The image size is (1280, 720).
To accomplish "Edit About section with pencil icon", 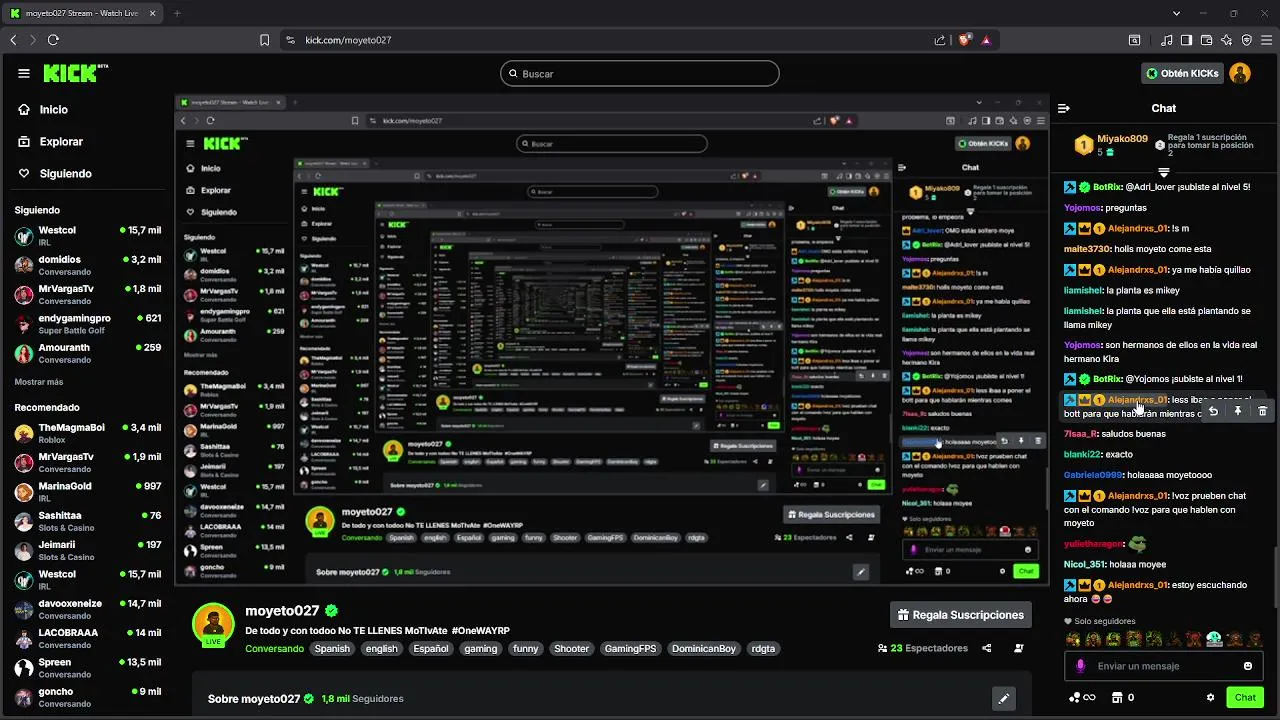I will [x=1004, y=698].
